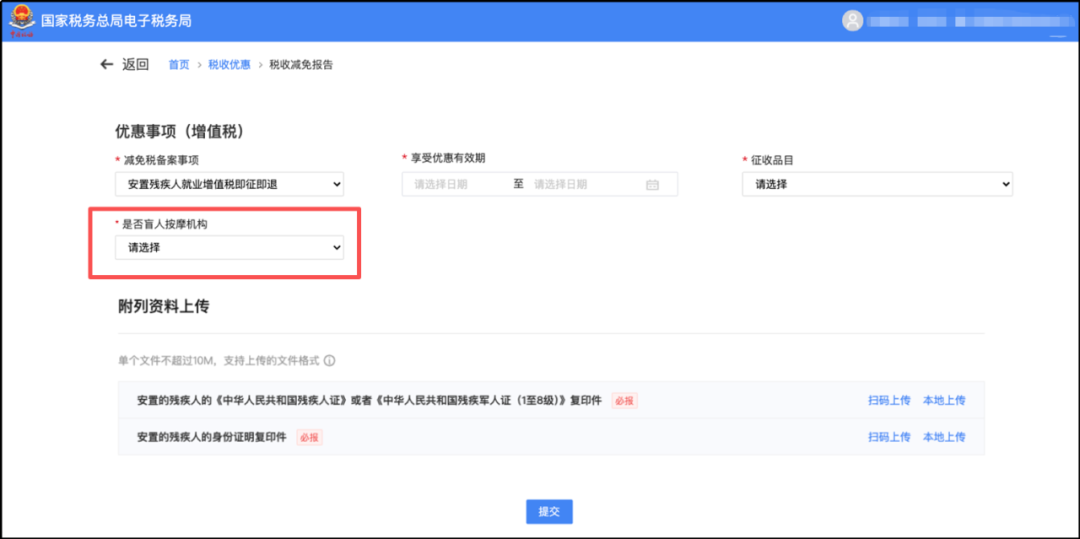Open the 是否盲人按摩机构 dropdown
Viewport: 1080px width, 539px height.
pos(229,247)
